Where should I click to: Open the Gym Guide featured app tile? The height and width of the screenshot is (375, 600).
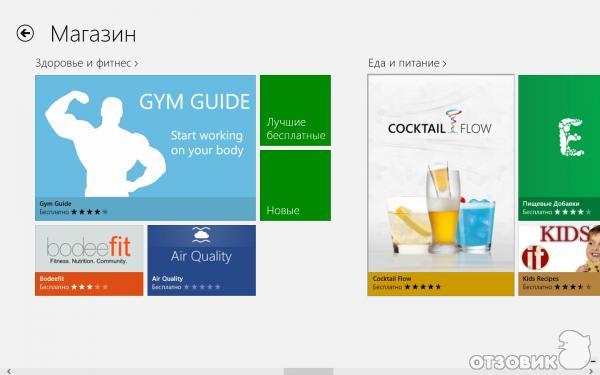click(145, 148)
